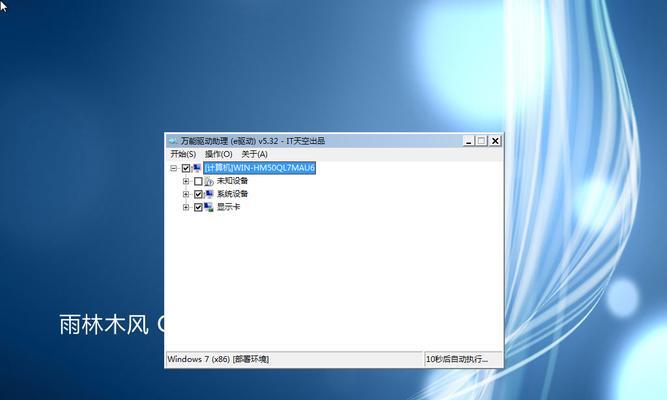Uncheck the 系统设备 checkbox

point(198,194)
